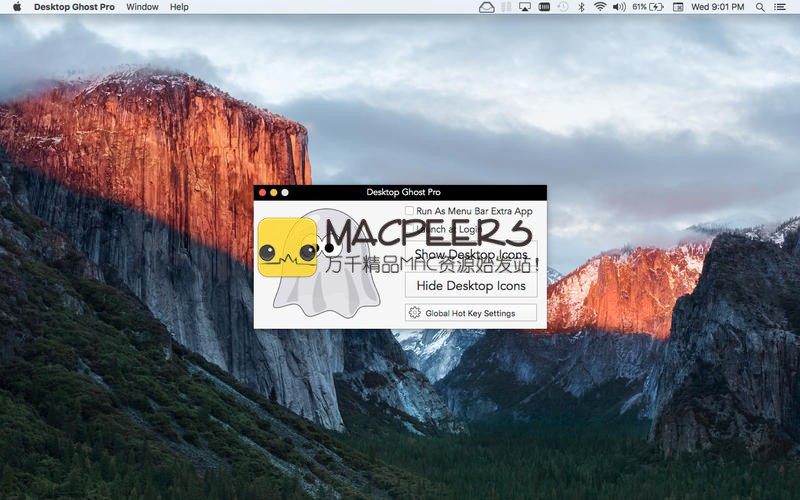The height and width of the screenshot is (500, 800).
Task: Open the Desktop Ghost Pro menu
Action: click(74, 7)
